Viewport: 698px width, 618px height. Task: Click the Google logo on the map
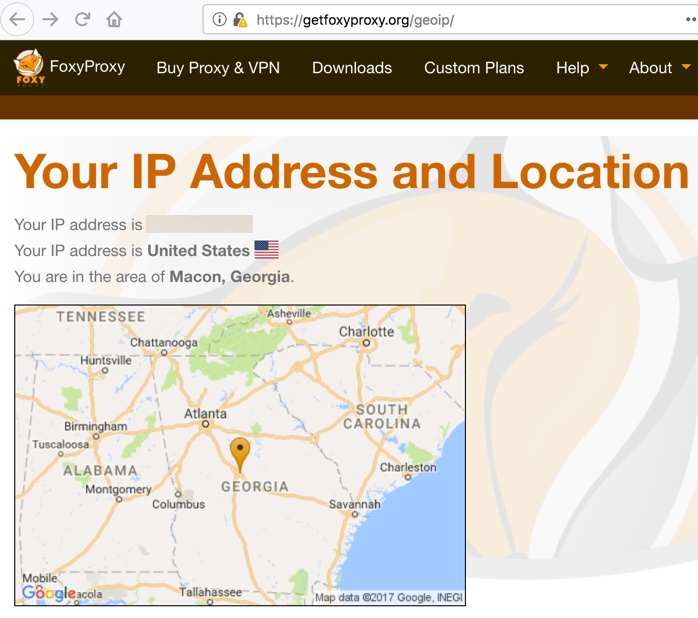point(49,593)
